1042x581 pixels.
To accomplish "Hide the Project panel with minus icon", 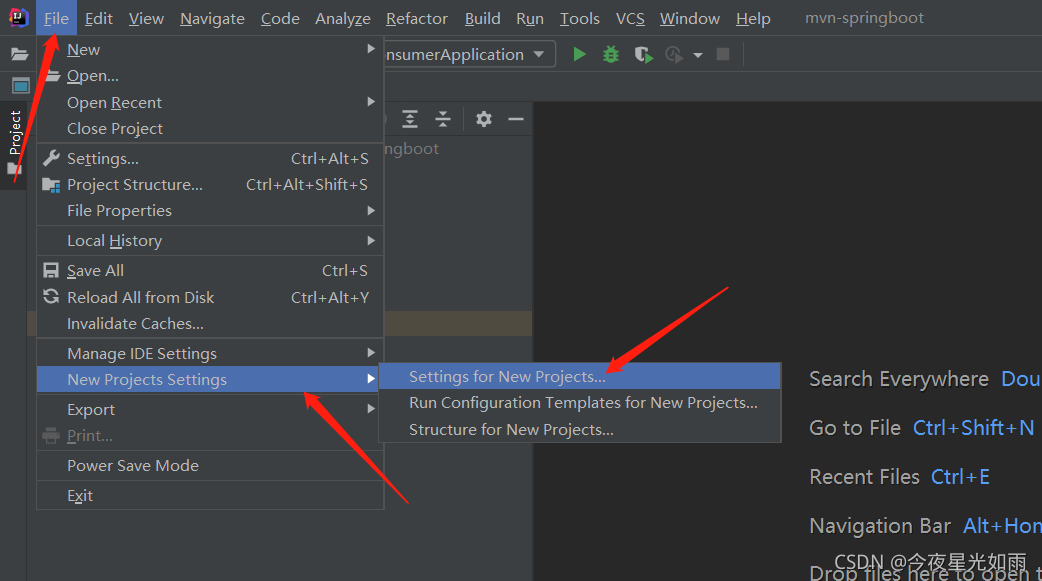I will (x=516, y=119).
